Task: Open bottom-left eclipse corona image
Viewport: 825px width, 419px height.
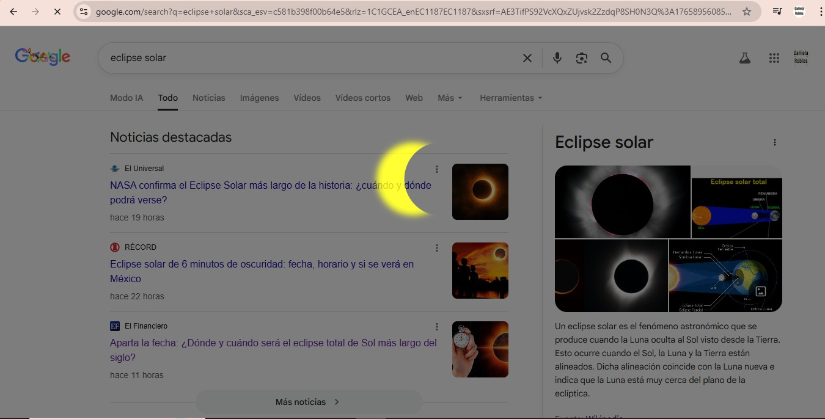Action: click(x=611, y=276)
